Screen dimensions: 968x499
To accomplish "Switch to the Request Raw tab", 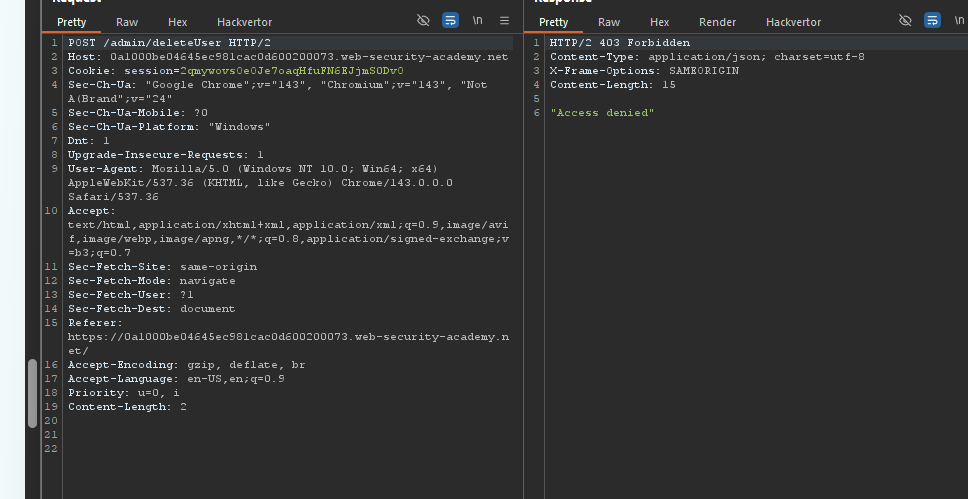I will tap(127, 22).
